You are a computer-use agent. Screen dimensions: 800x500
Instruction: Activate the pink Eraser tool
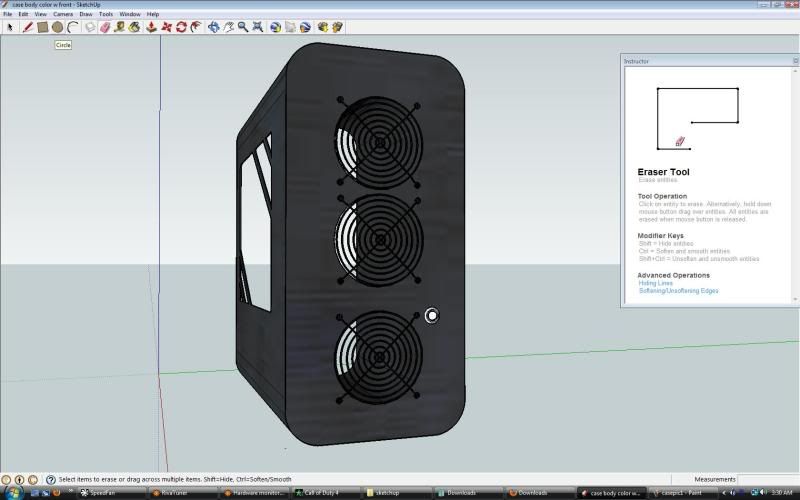105,27
